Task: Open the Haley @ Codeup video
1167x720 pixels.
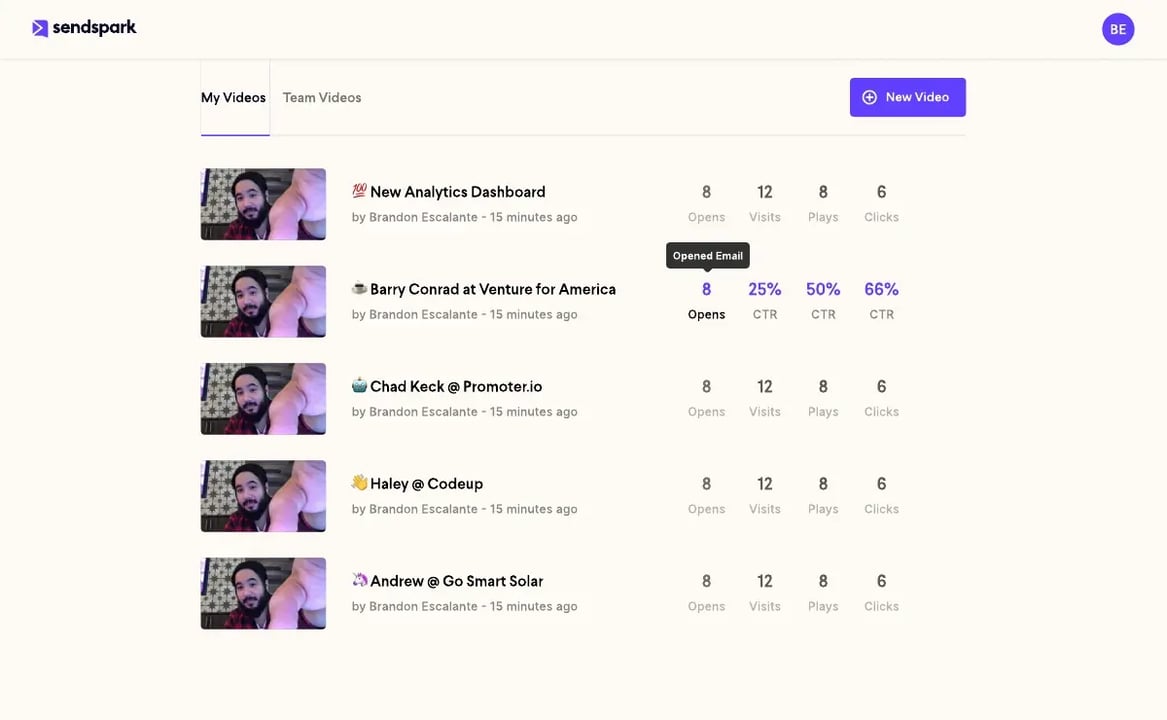Action: click(425, 482)
